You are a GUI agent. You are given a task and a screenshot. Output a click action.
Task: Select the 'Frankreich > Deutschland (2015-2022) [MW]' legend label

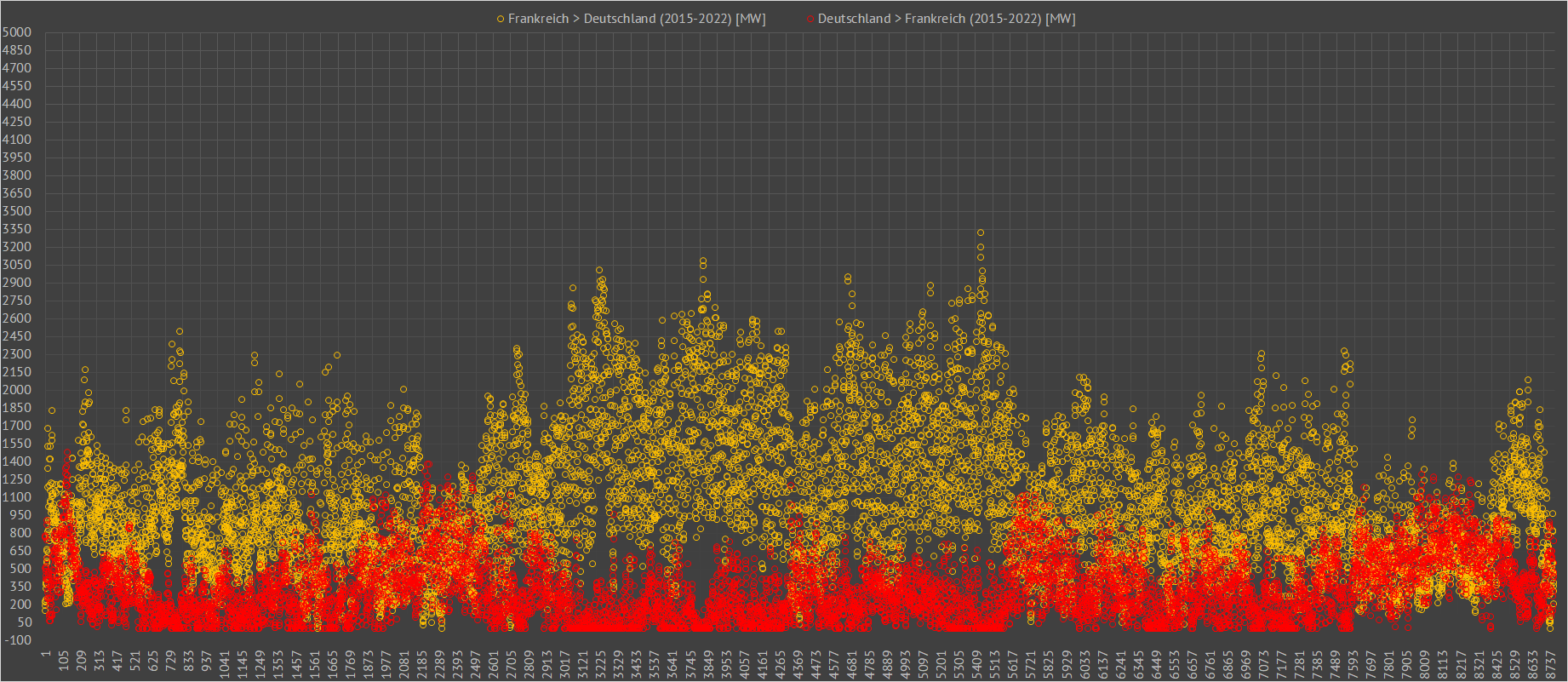636,19
